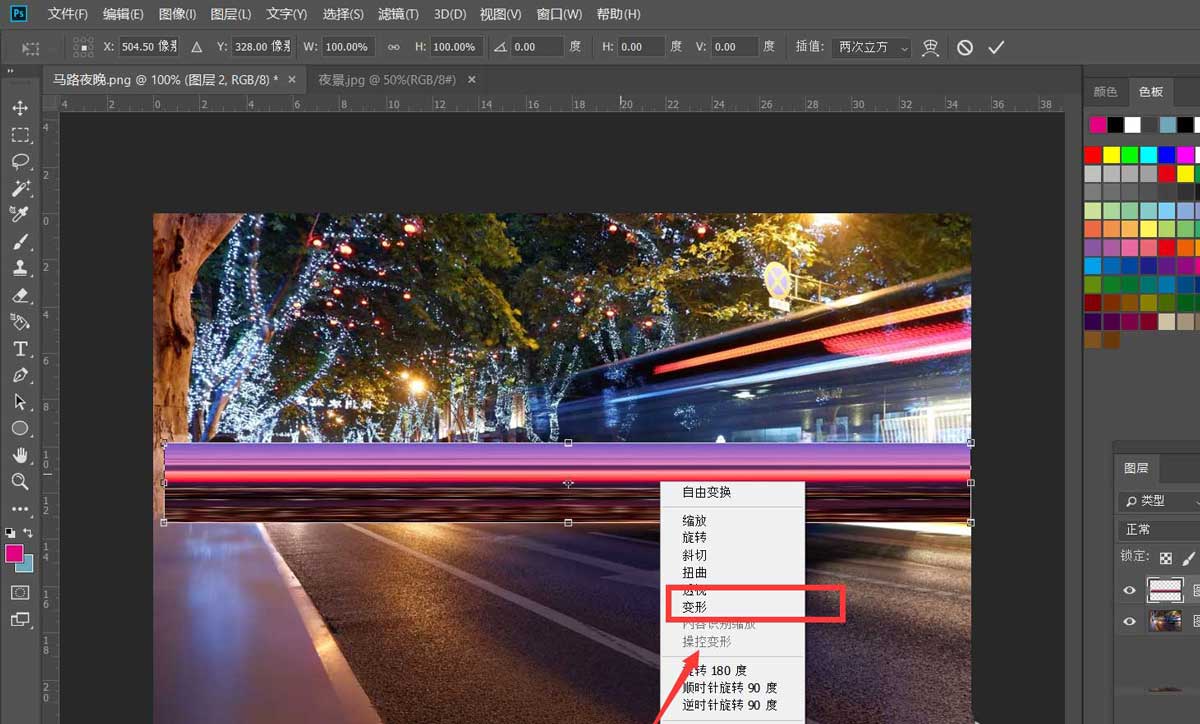Image resolution: width=1200 pixels, height=724 pixels.
Task: Open the Edit Toolbar three-dots button
Action: [20, 509]
